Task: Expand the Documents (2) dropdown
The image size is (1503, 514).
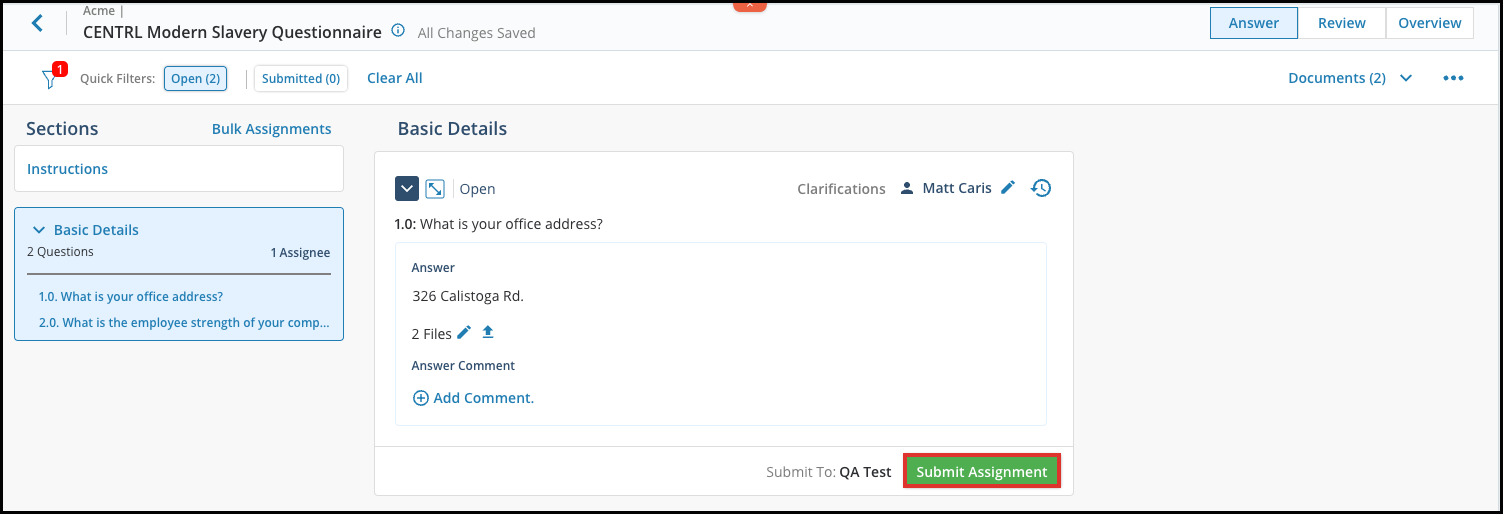Action: tap(1350, 78)
